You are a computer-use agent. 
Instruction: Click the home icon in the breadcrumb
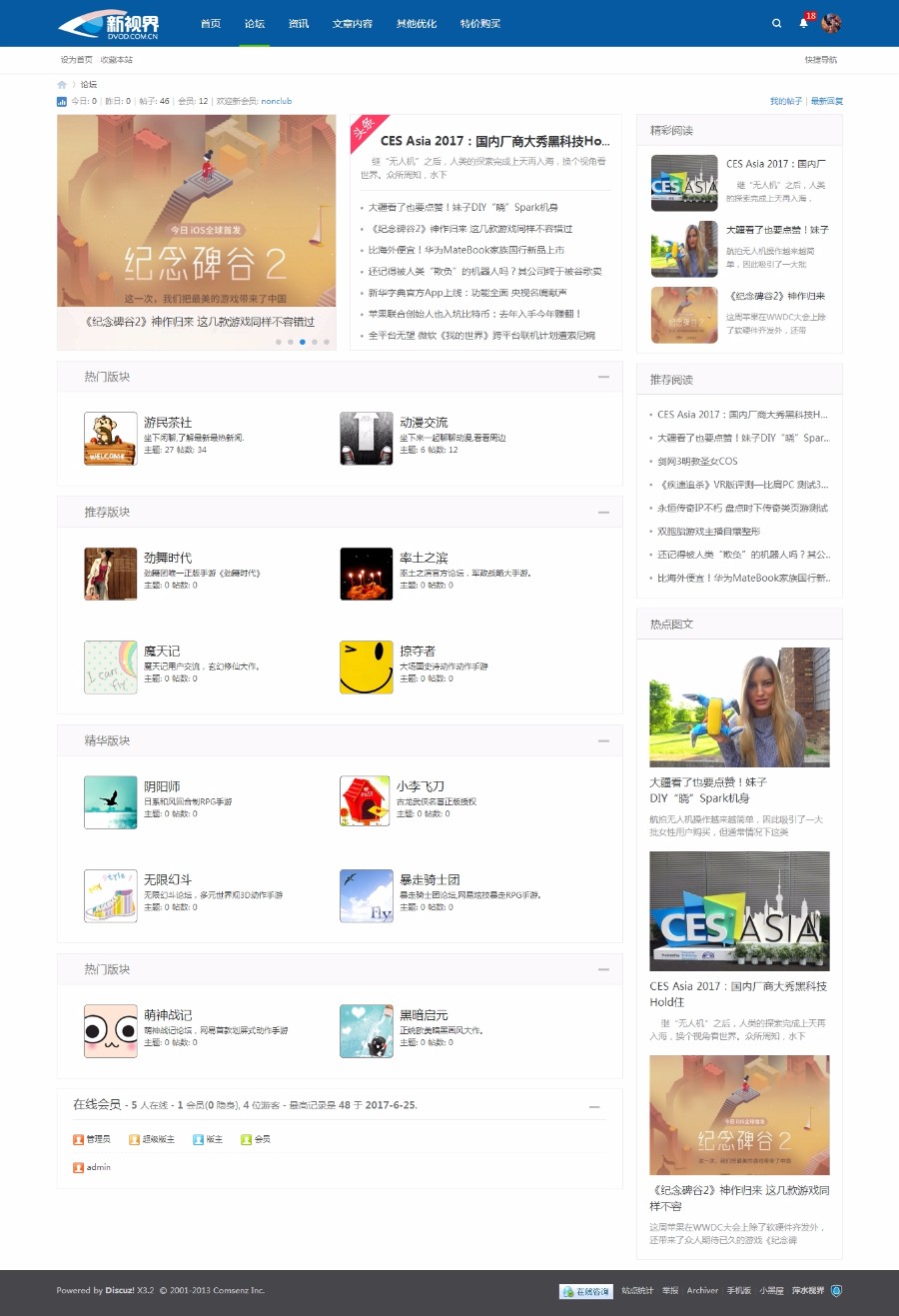[61, 85]
